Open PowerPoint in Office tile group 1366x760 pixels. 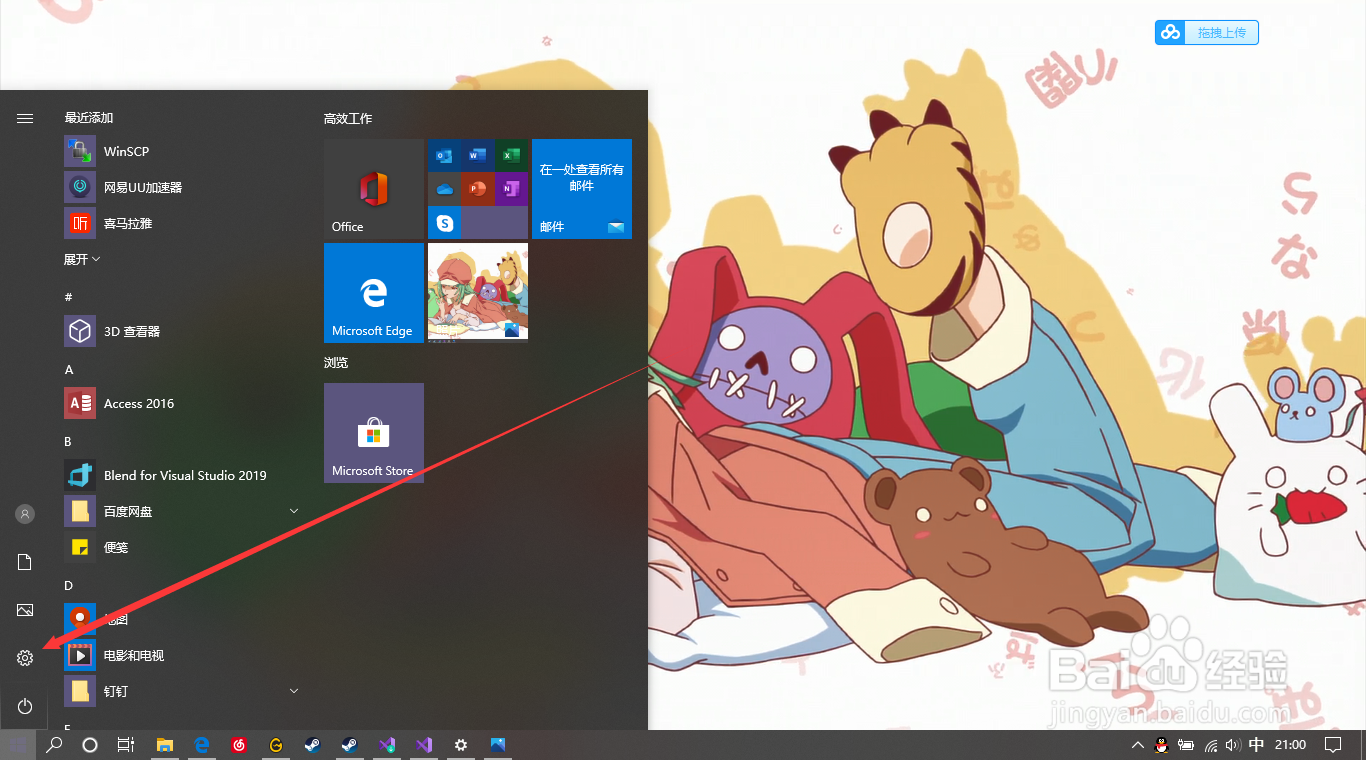tap(478, 188)
